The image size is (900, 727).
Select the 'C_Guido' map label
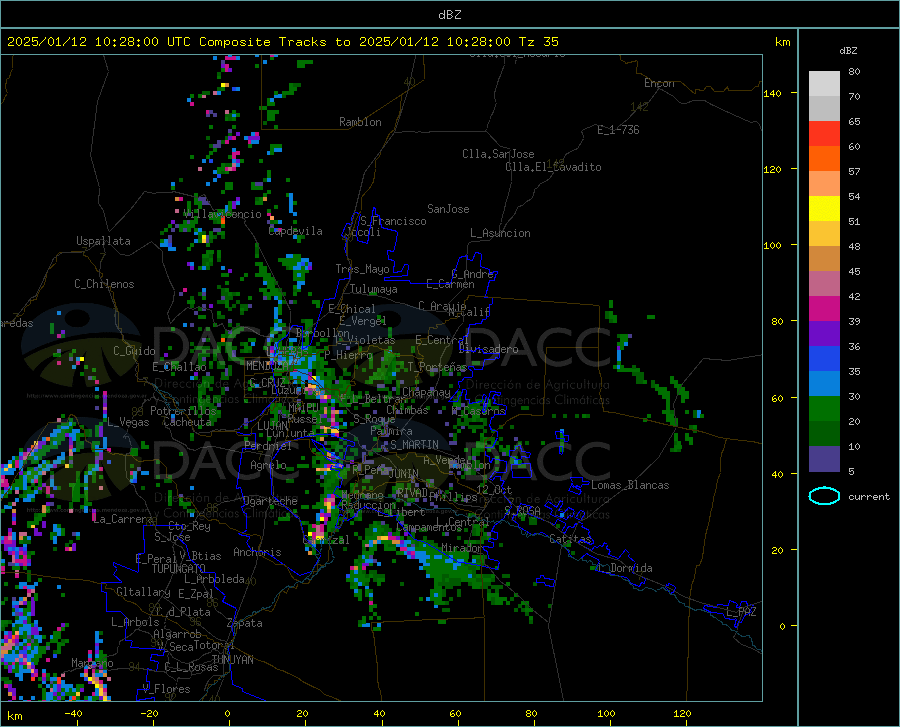point(134,351)
